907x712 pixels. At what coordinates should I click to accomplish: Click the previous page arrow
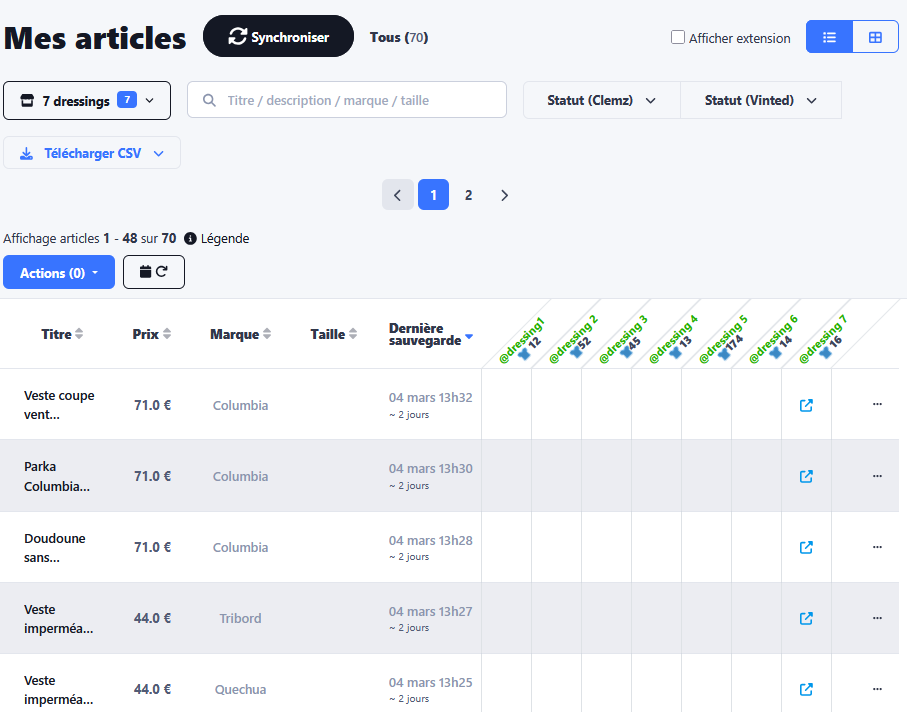click(397, 195)
